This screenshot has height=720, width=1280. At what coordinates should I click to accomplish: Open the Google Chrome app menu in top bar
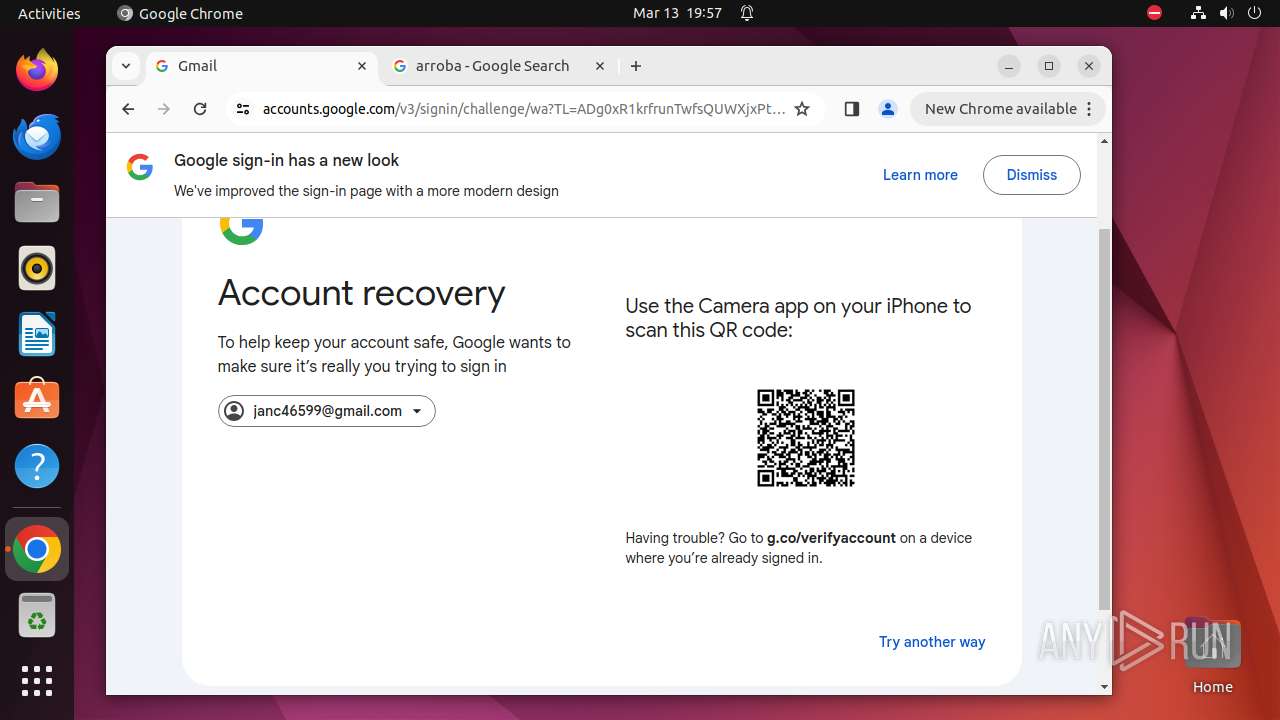point(180,13)
